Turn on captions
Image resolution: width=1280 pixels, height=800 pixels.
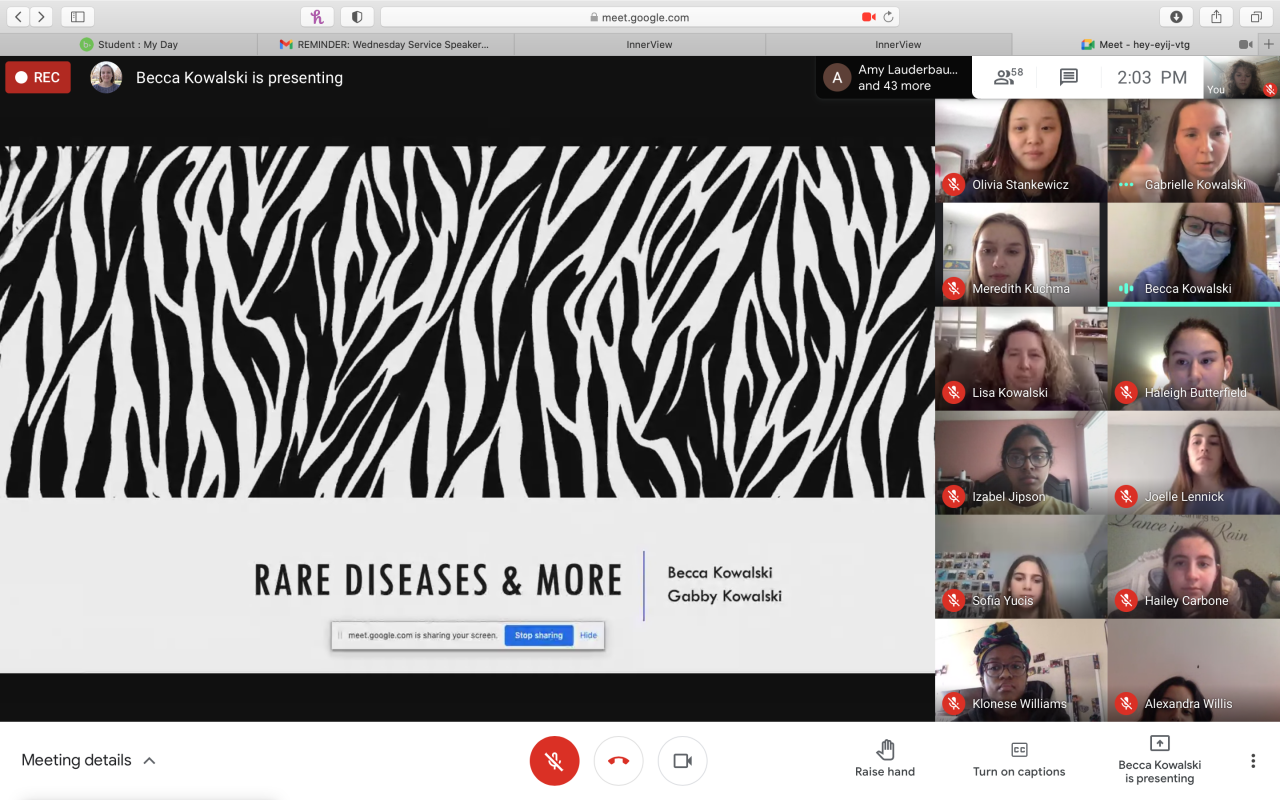[1018, 759]
